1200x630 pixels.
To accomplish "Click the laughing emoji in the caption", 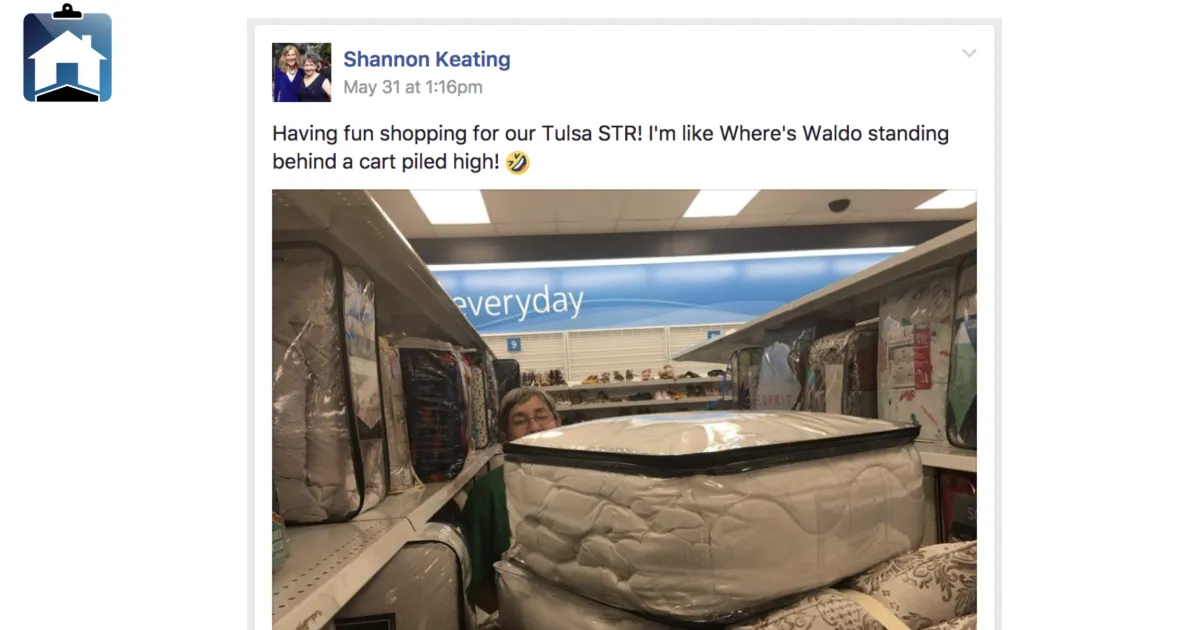I will pyautogui.click(x=518, y=162).
